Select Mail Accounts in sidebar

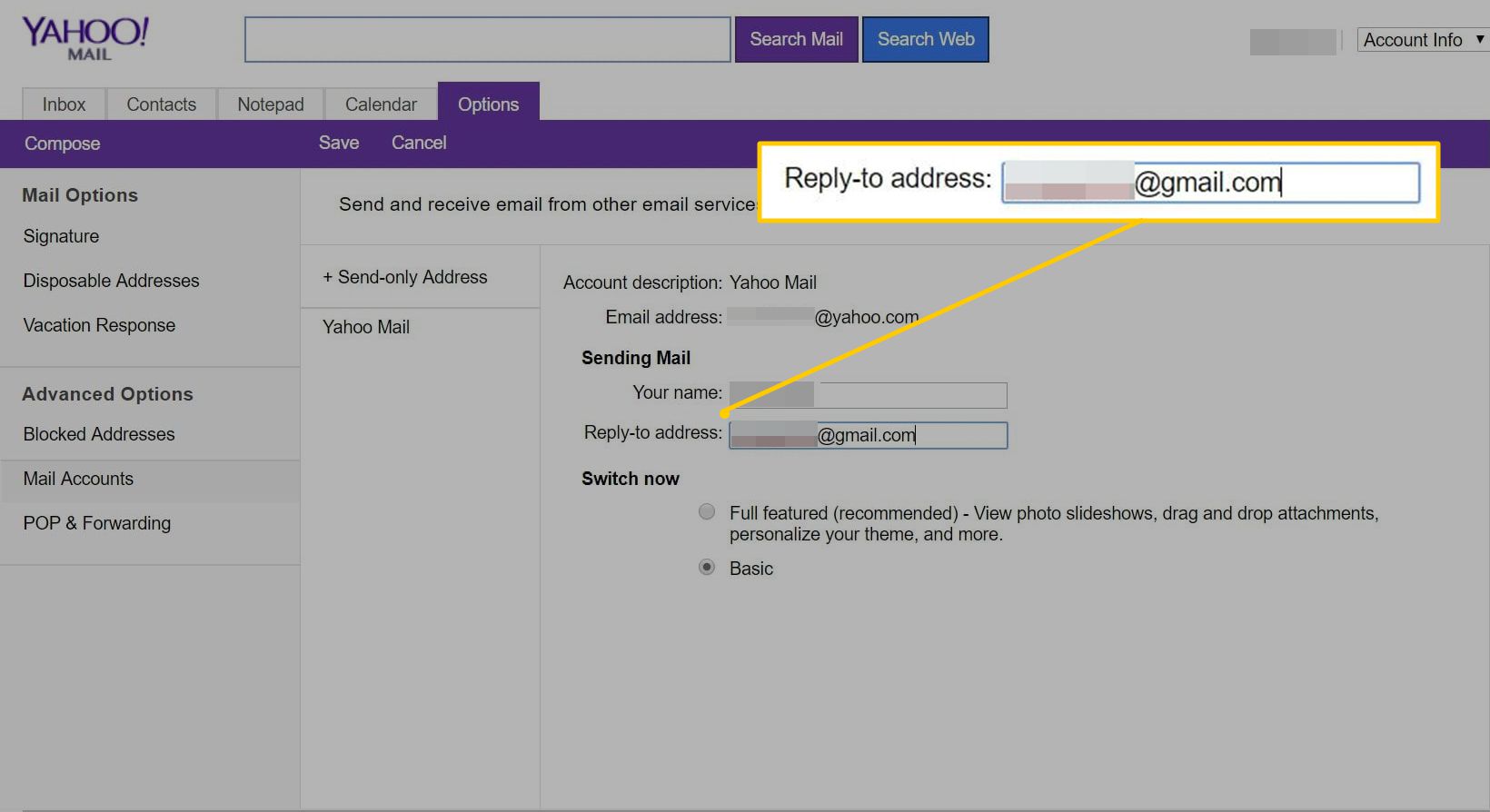click(150, 480)
